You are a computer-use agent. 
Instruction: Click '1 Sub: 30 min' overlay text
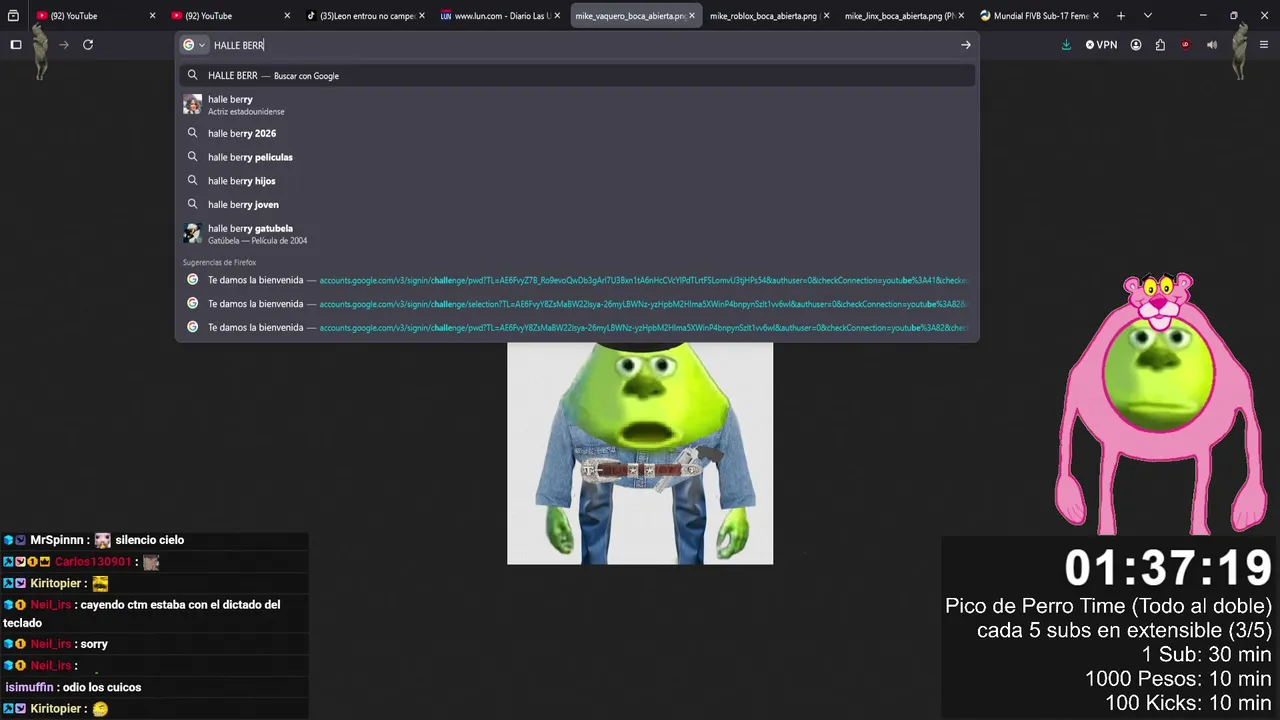coord(1207,655)
